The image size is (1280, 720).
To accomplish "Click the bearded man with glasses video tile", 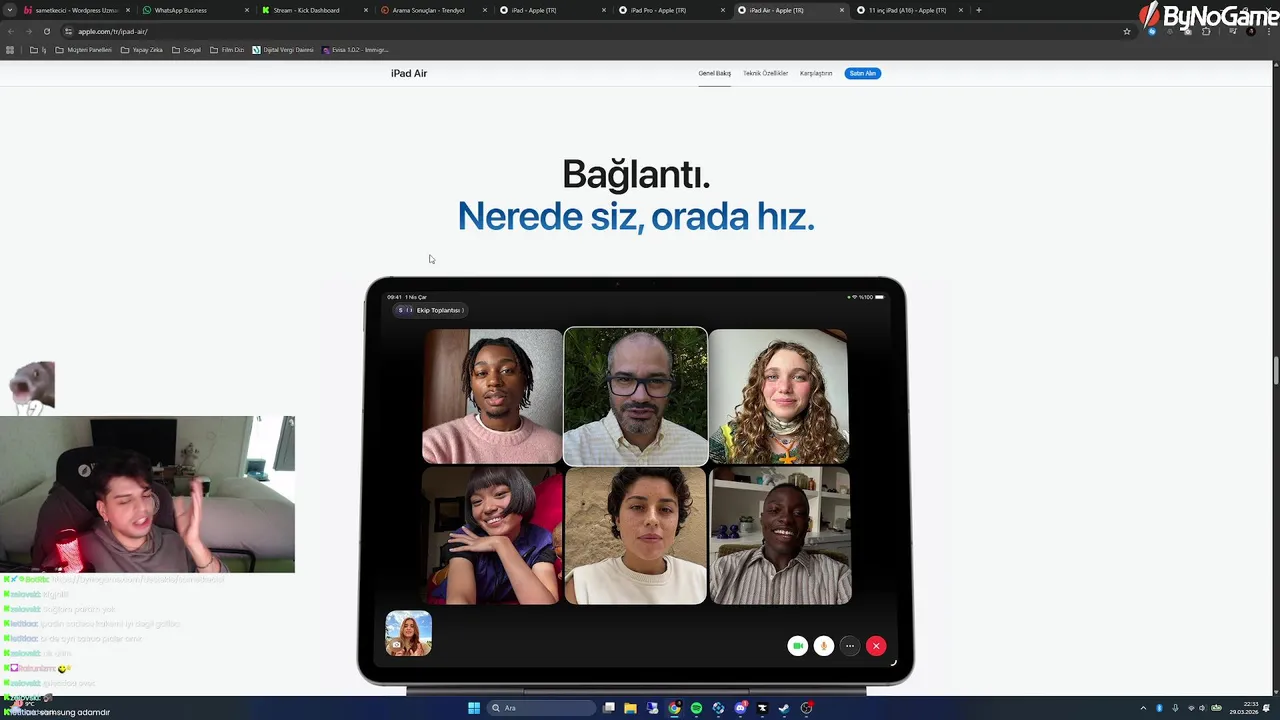I will click(636, 396).
